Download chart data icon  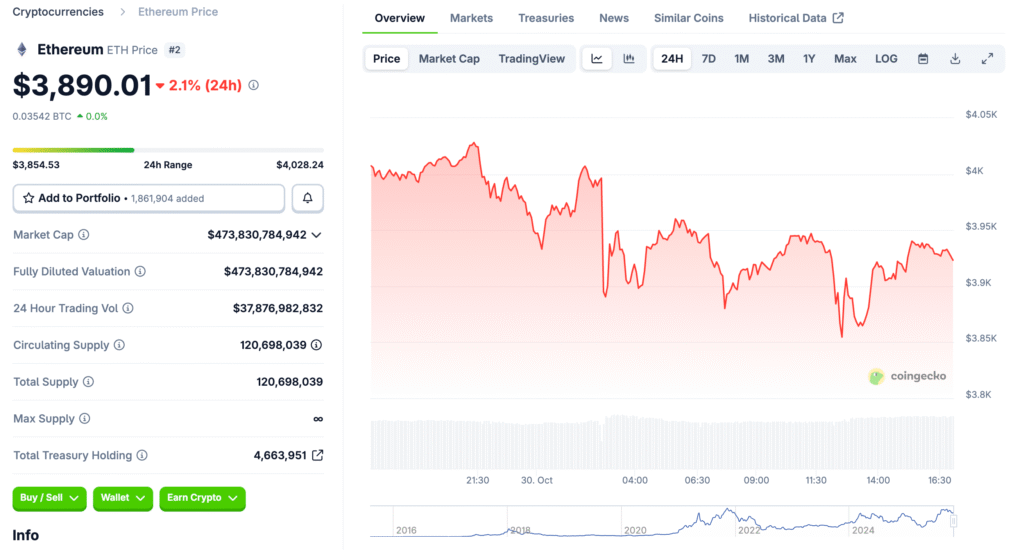[955, 59]
